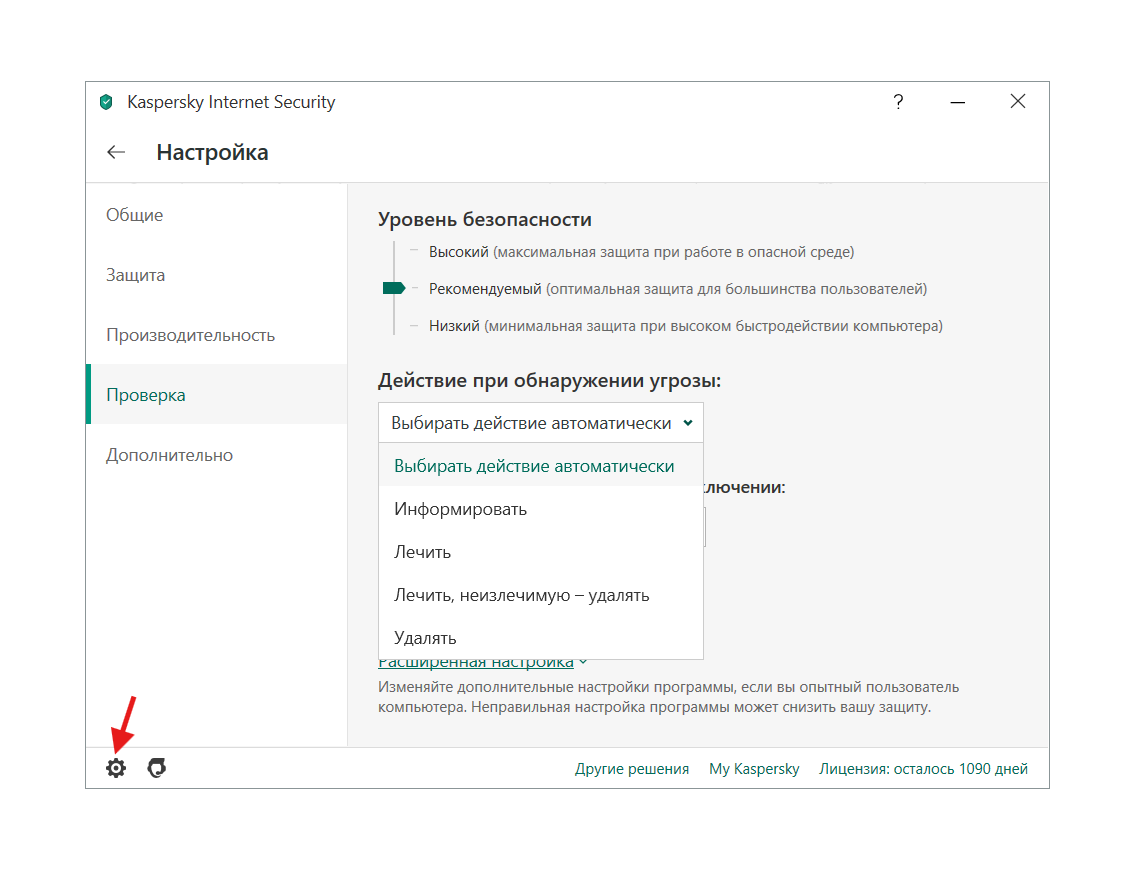This screenshot has width=1138, height=887.
Task: Open help with the question mark icon
Action: click(x=898, y=102)
